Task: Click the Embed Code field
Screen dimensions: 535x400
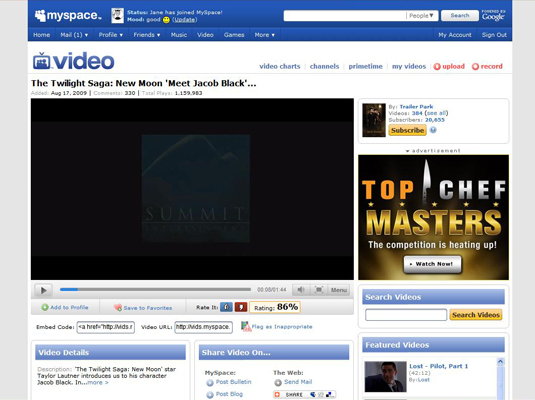Action: tap(105, 327)
